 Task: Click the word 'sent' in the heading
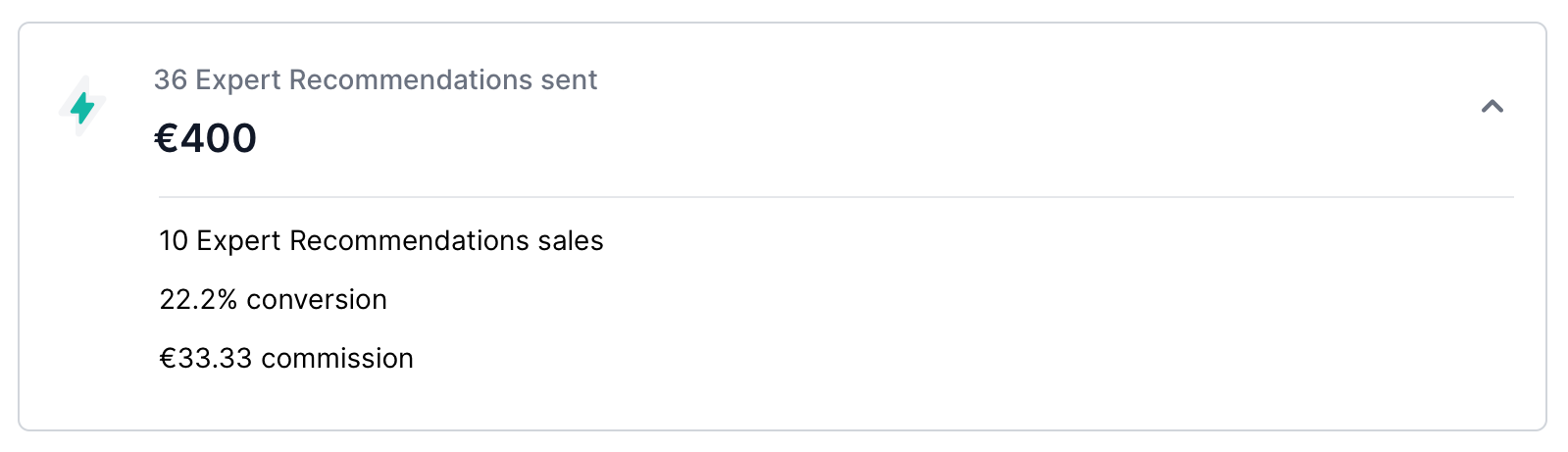point(569,79)
